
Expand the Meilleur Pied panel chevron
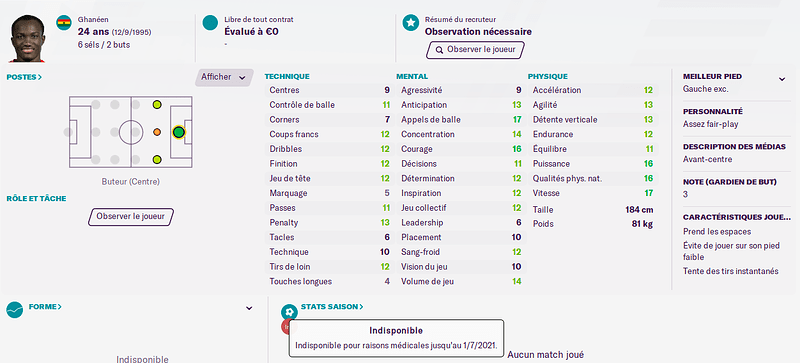click(782, 79)
